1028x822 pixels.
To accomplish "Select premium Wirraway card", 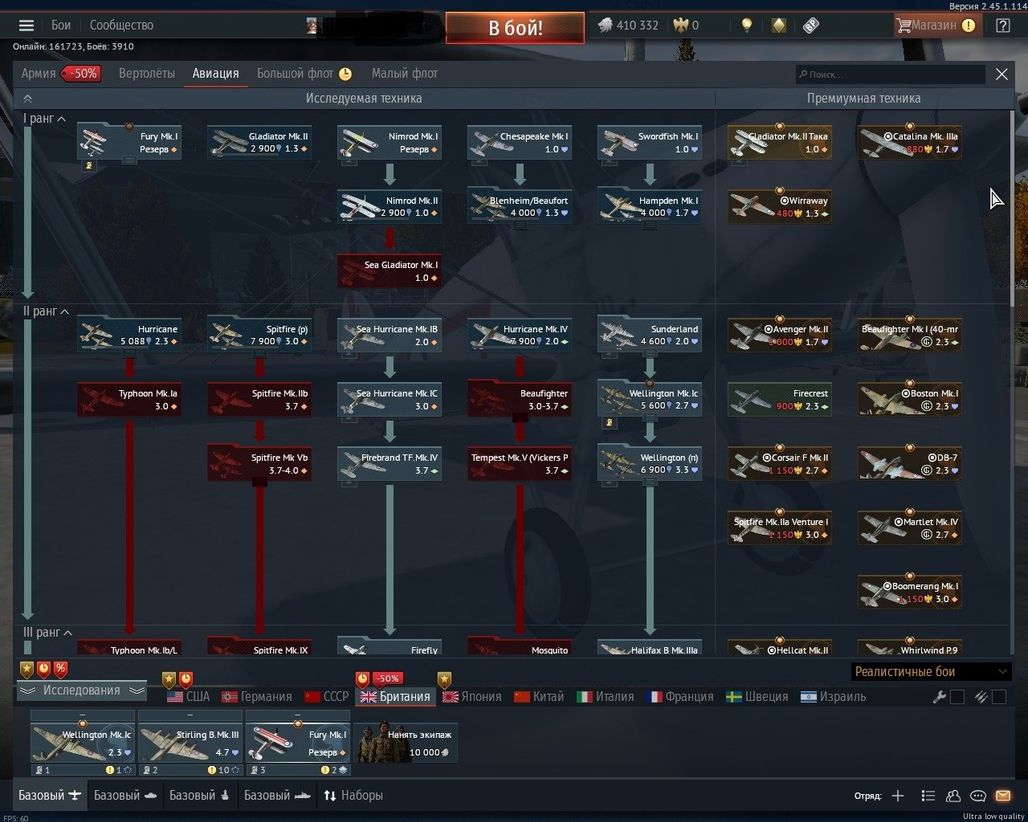I will click(780, 206).
